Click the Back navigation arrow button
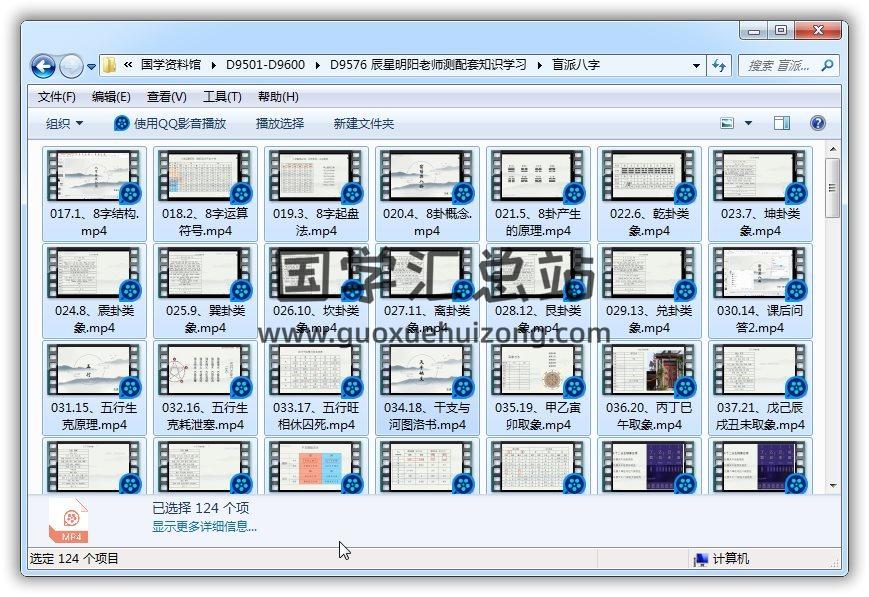This screenshot has width=869, height=597. (43, 66)
